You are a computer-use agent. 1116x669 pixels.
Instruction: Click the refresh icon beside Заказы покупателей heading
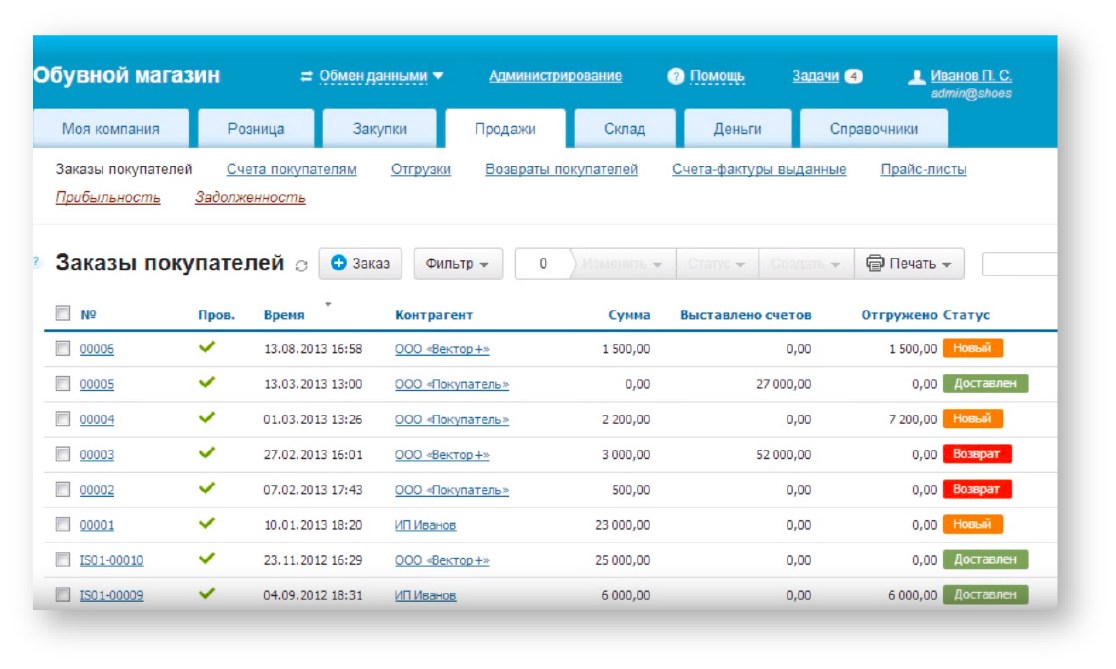[x=302, y=265]
